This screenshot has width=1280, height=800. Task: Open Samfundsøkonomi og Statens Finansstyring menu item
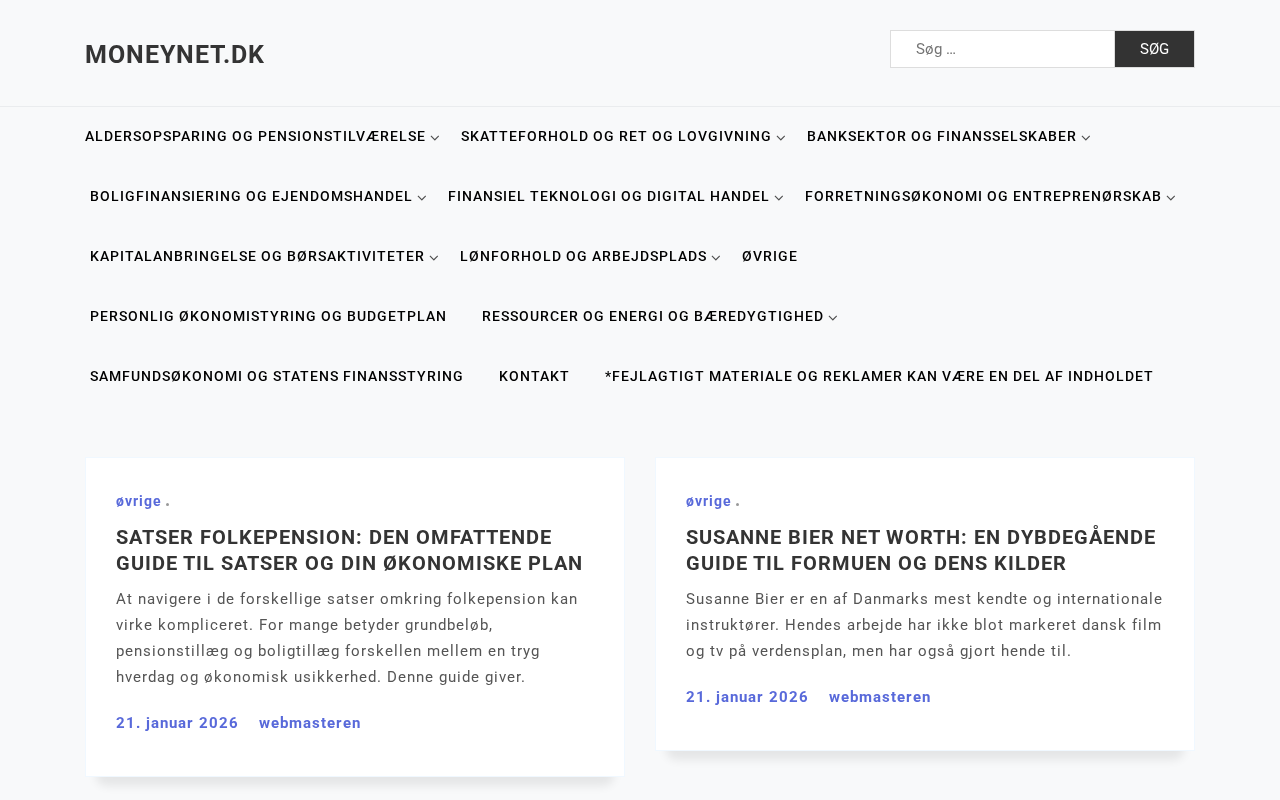click(x=276, y=377)
